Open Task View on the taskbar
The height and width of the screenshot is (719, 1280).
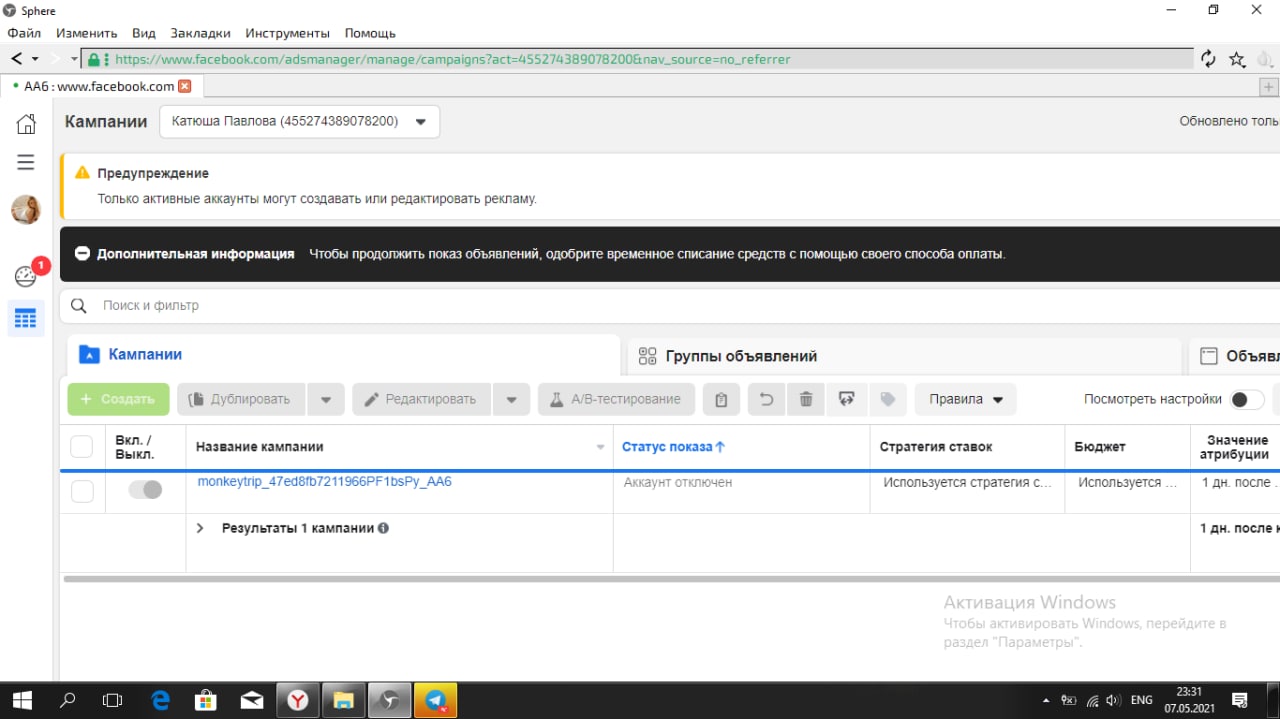pyautogui.click(x=113, y=700)
